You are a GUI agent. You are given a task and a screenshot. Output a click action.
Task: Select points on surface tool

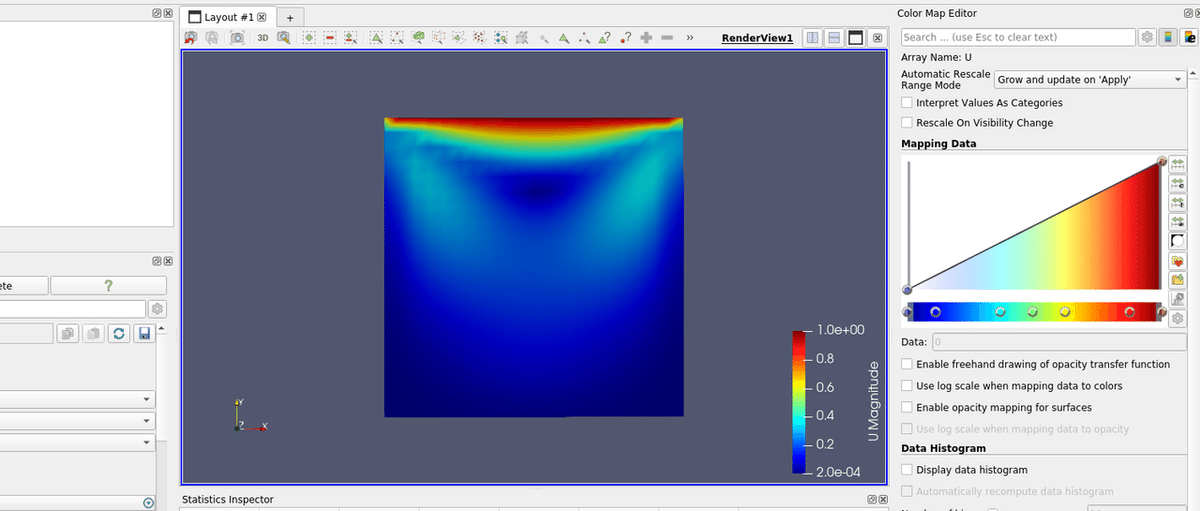pos(397,37)
